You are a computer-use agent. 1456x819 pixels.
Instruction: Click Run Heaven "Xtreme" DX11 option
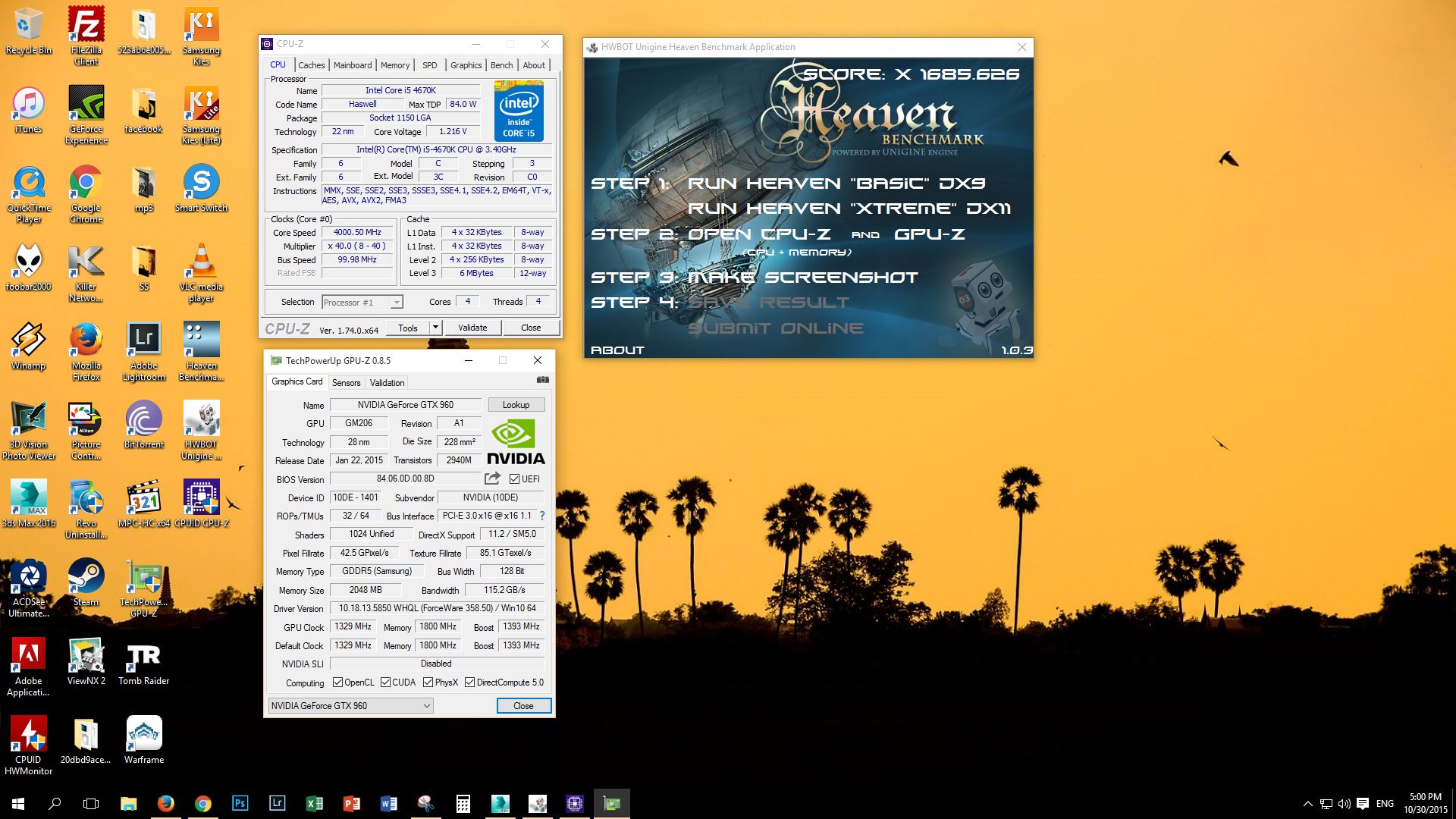click(x=849, y=209)
